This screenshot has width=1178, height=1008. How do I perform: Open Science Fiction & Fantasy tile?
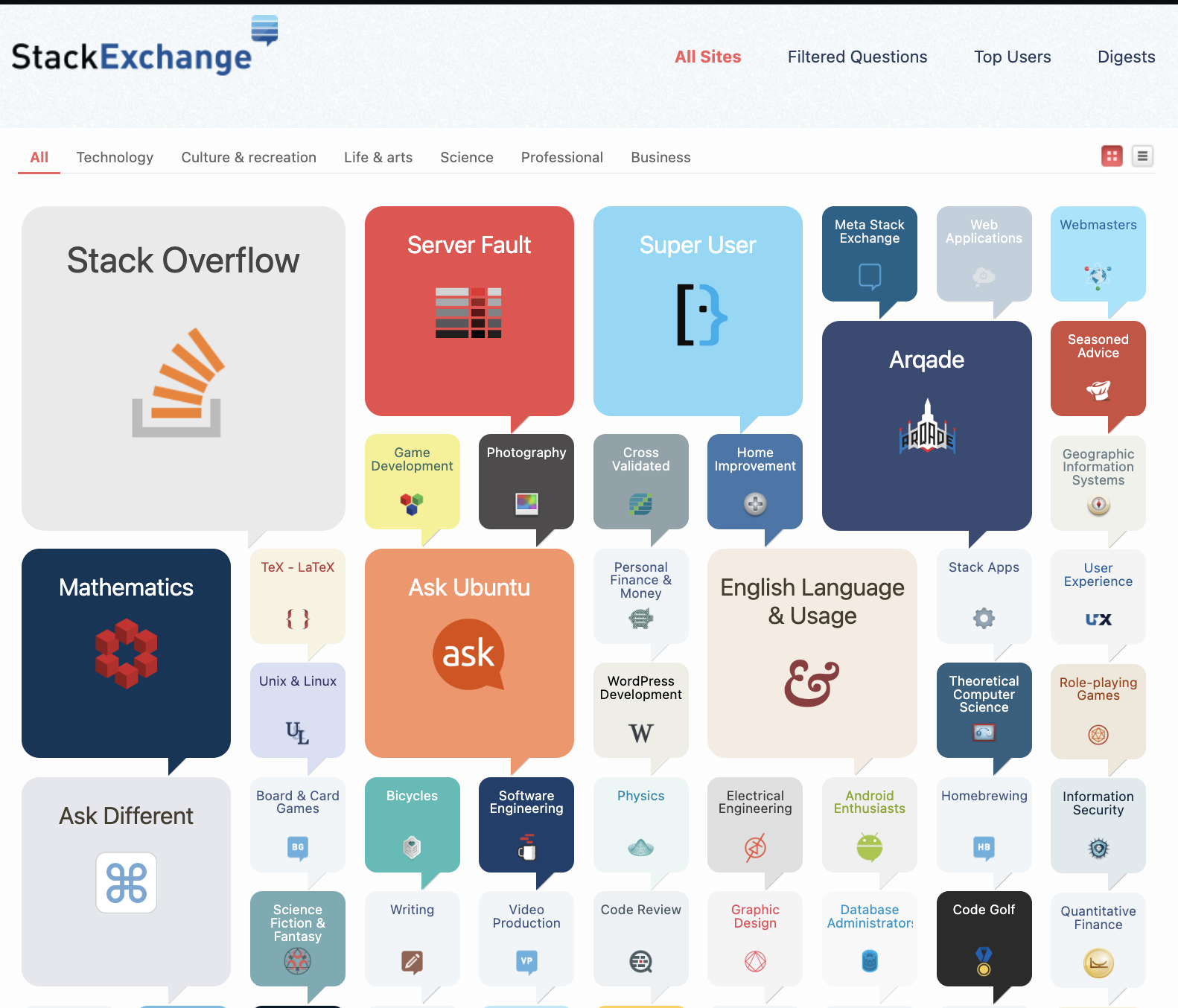point(298,939)
